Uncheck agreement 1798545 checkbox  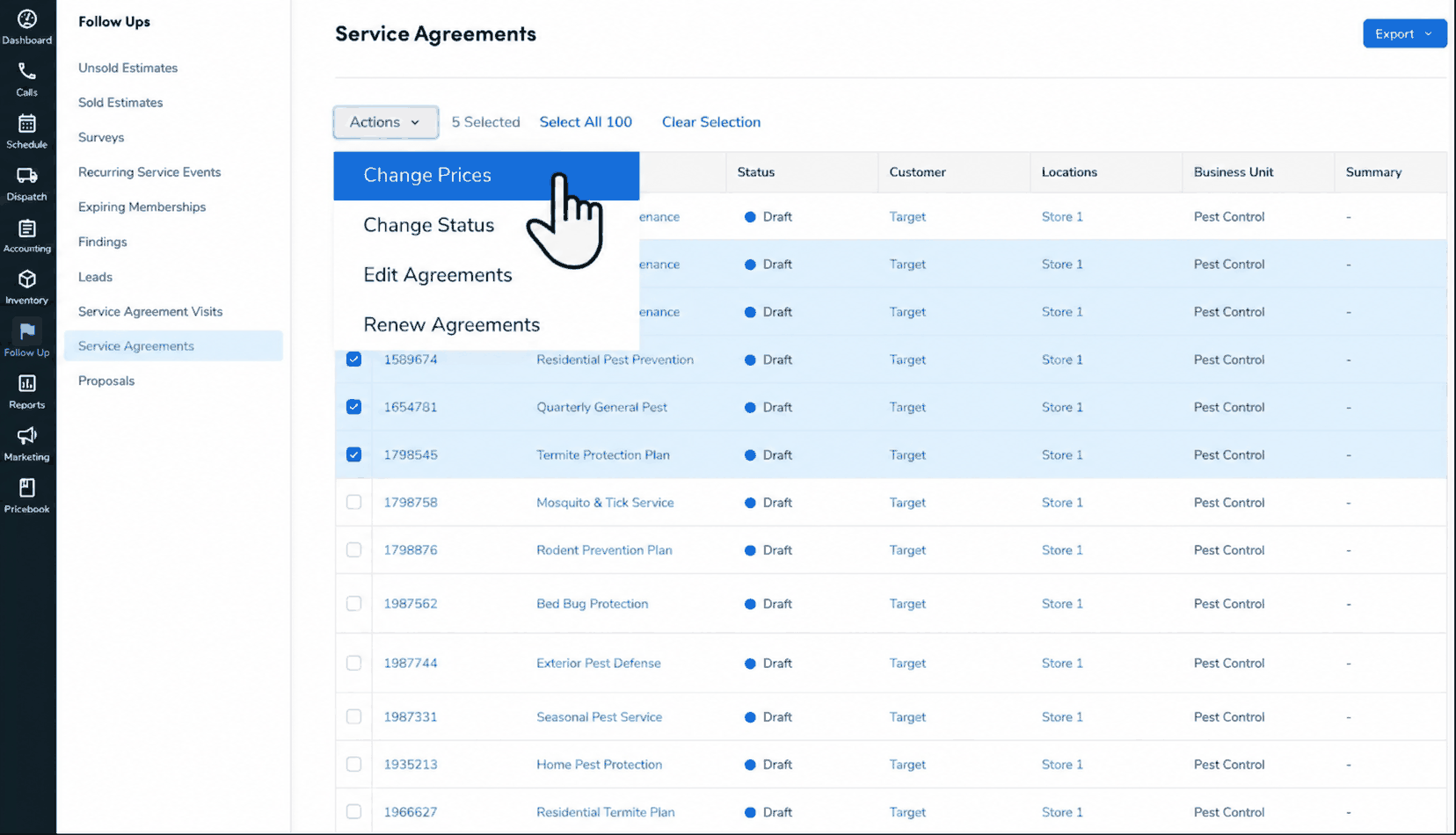(353, 454)
